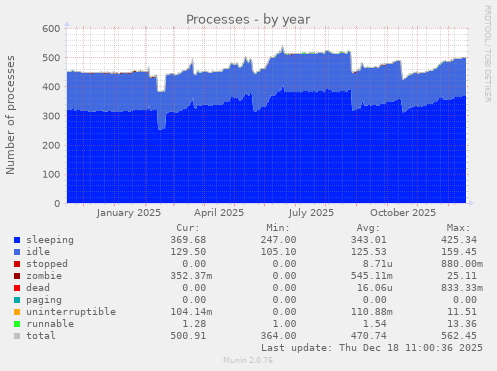Click runnable maximum value 13.36
Image resolution: width=497 pixels, height=371 pixels.
[462, 324]
